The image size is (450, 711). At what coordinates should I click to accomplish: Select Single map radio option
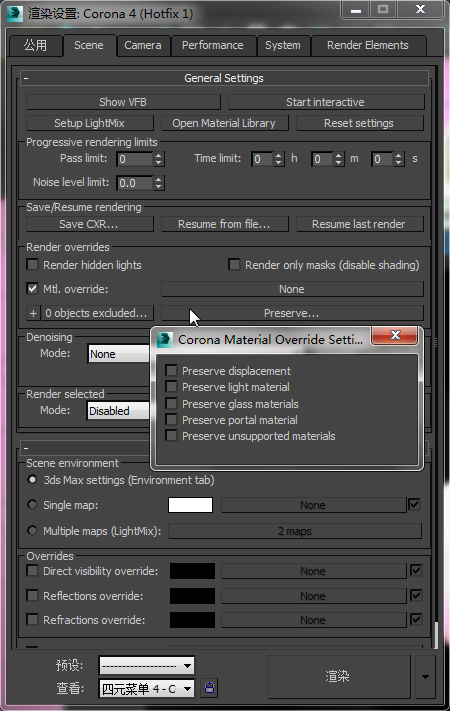[x=32, y=504]
